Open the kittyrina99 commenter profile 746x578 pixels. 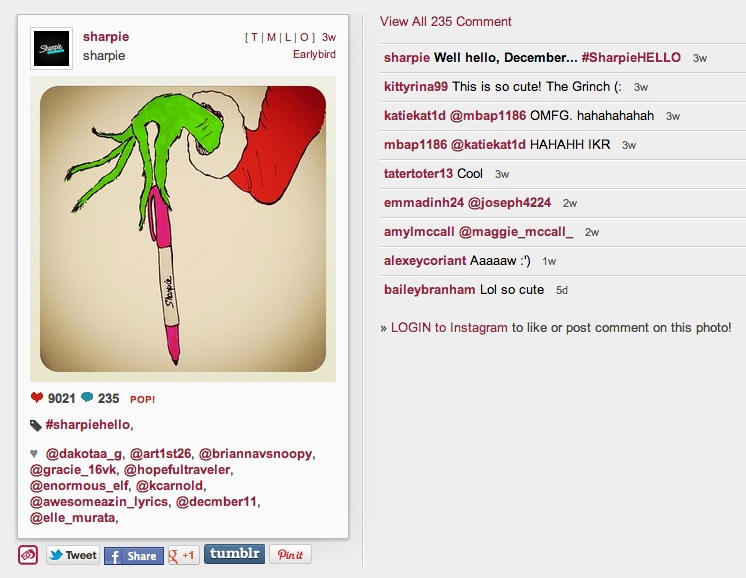(415, 87)
